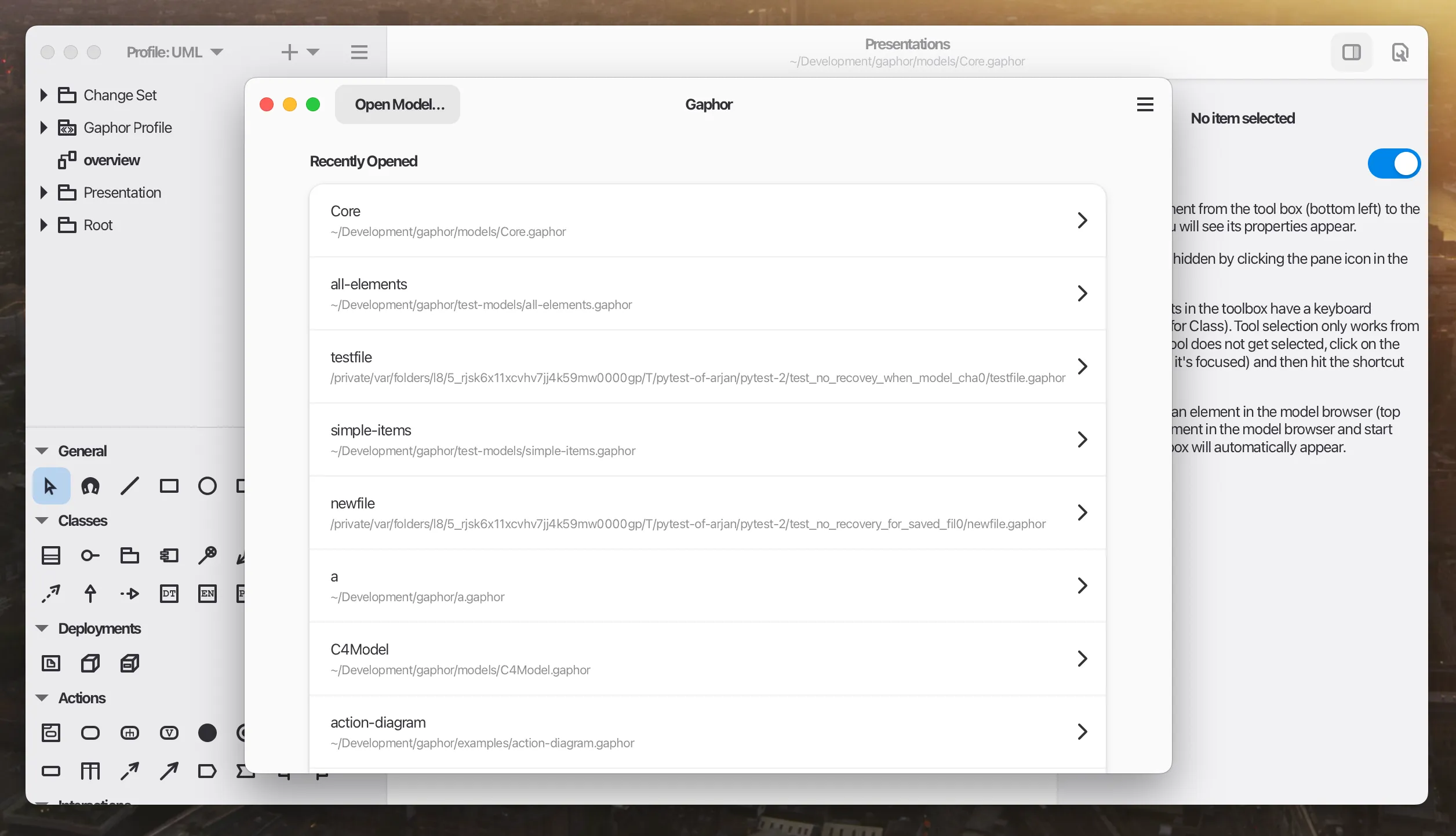Collapse the Deployments toolbox section
1456x836 pixels.
click(42, 628)
